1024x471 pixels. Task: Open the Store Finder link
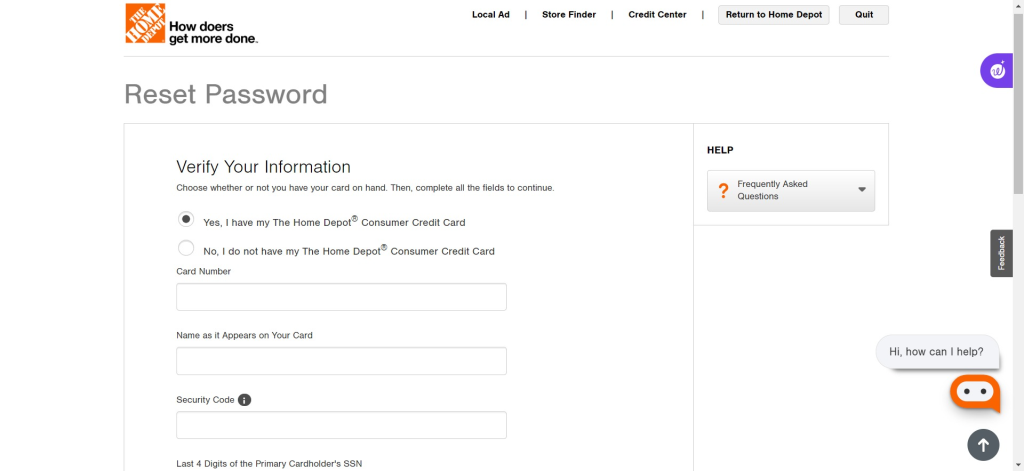pos(569,14)
